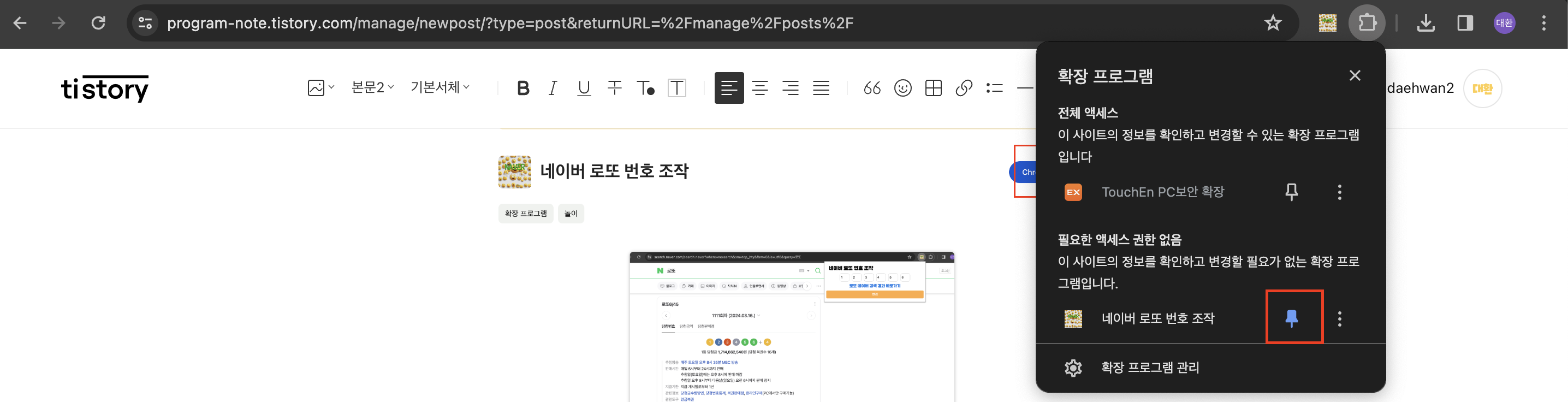Justify text alignment
This screenshot has width=1568, height=402.
tap(821, 88)
